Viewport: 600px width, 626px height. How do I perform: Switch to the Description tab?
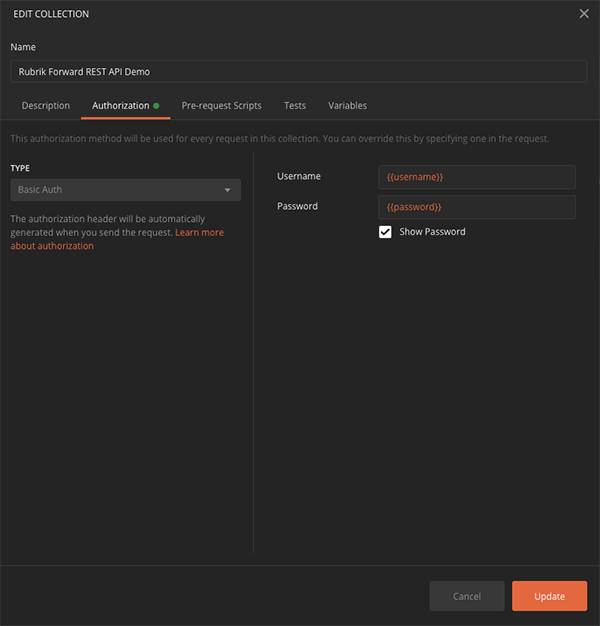pyautogui.click(x=46, y=105)
